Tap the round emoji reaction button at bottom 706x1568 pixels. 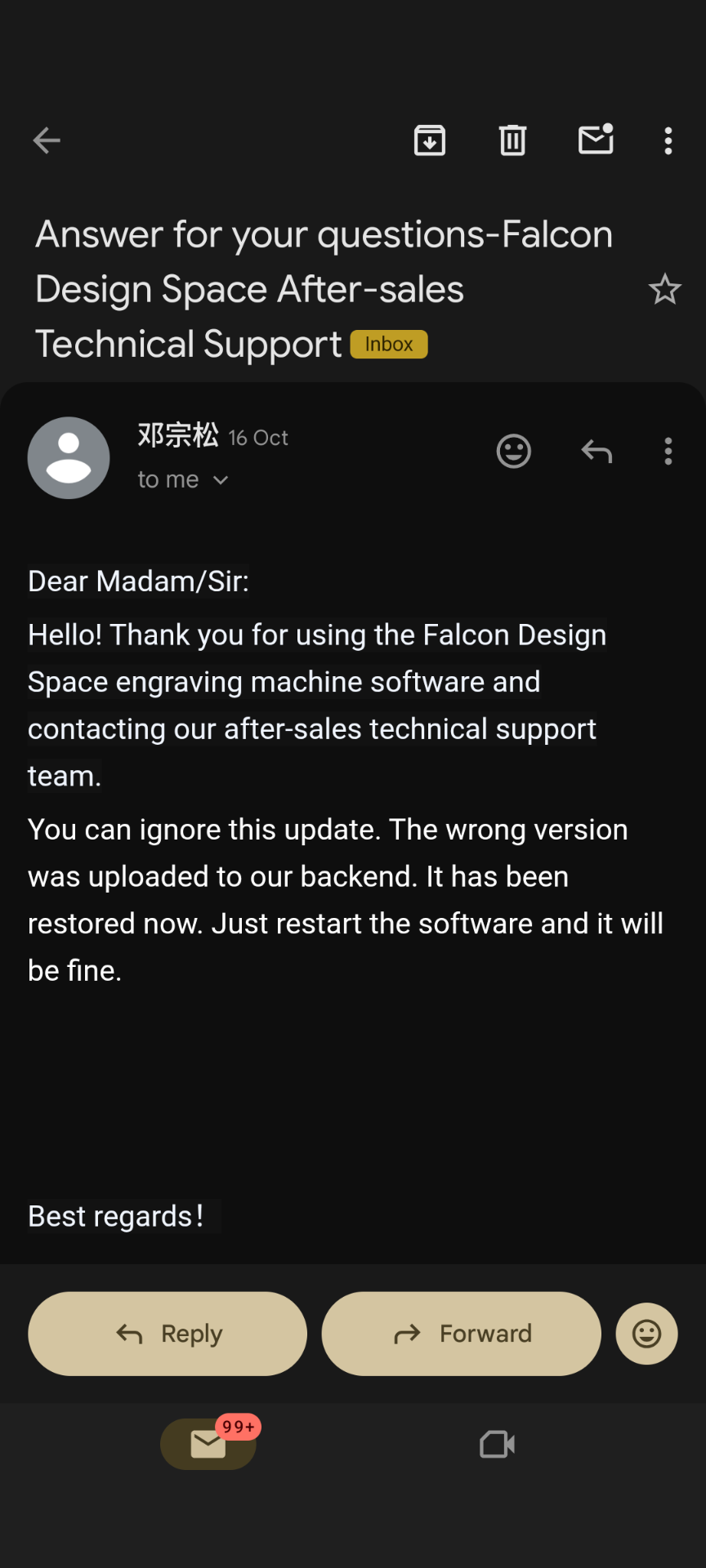pos(646,1334)
